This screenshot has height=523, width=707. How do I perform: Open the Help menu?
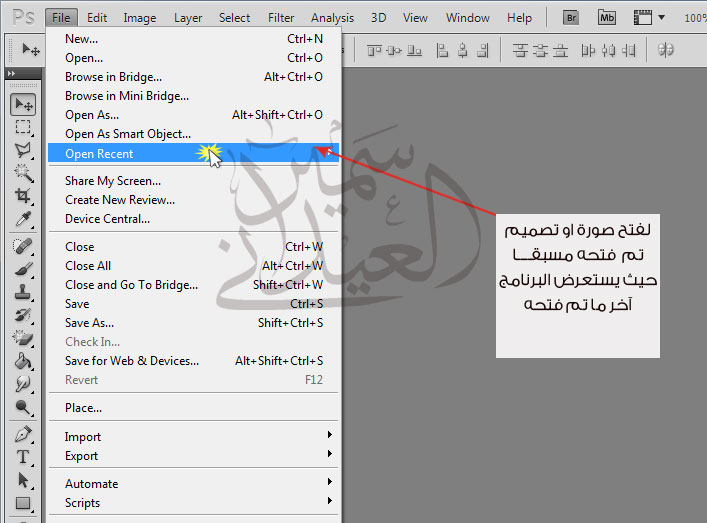point(519,18)
